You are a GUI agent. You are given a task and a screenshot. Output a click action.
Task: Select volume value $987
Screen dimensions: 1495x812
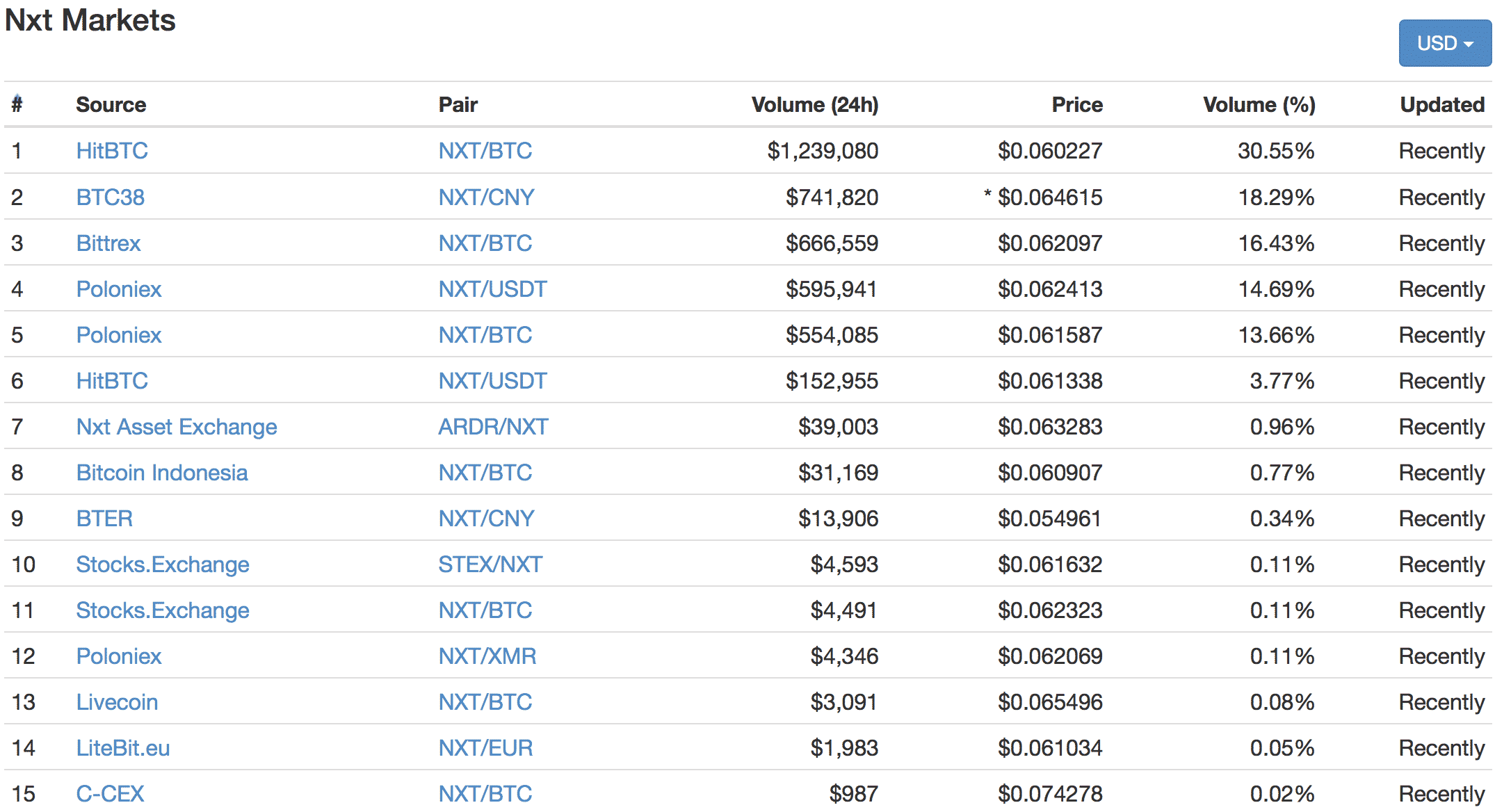tap(854, 794)
